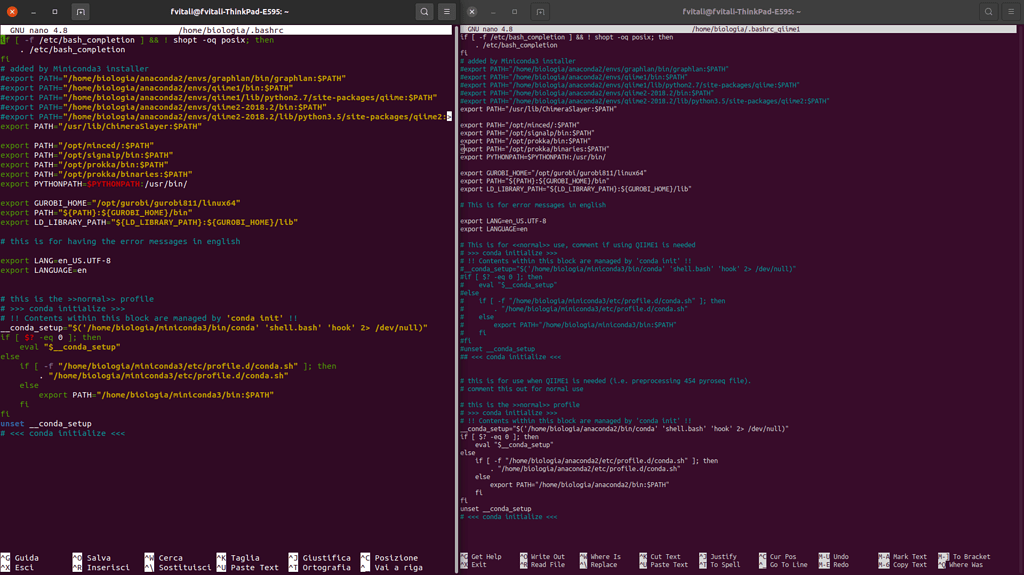Click the Write Out shortcut in right nano

click(547, 557)
